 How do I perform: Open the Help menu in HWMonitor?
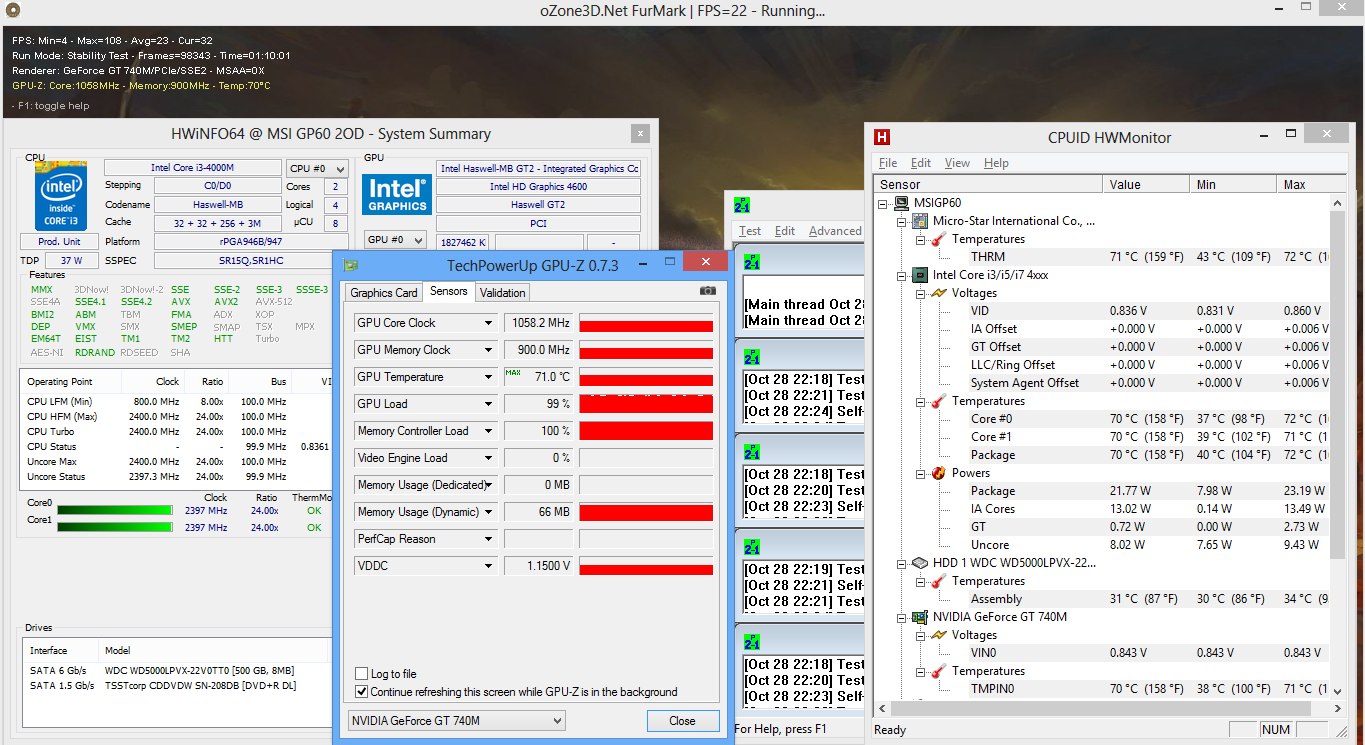point(996,163)
